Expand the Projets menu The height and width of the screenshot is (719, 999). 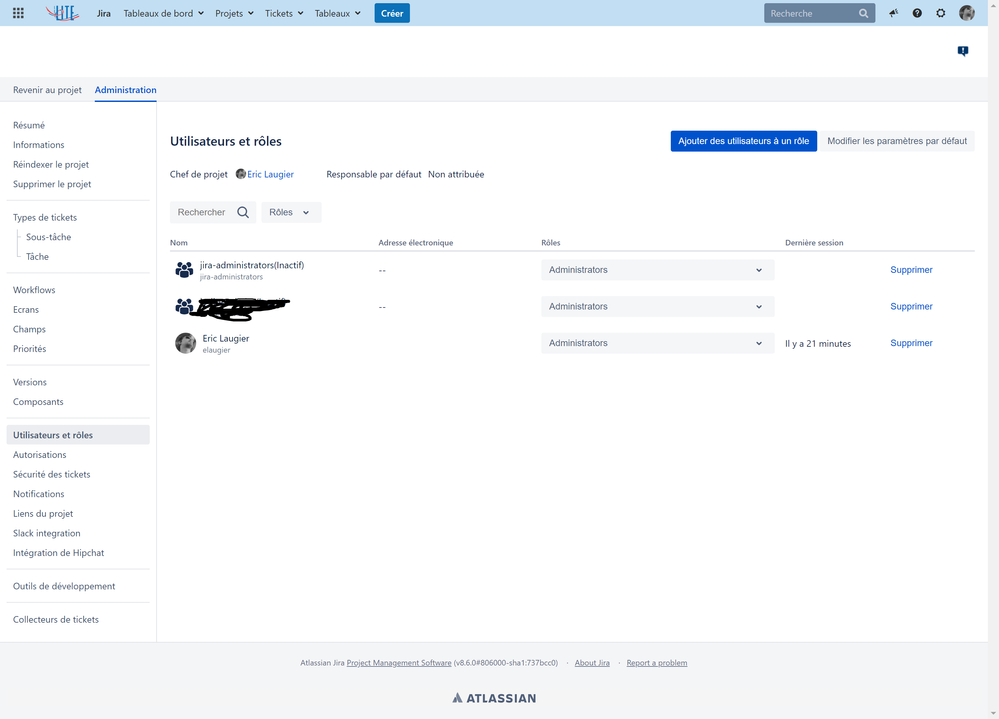pyautogui.click(x=234, y=13)
